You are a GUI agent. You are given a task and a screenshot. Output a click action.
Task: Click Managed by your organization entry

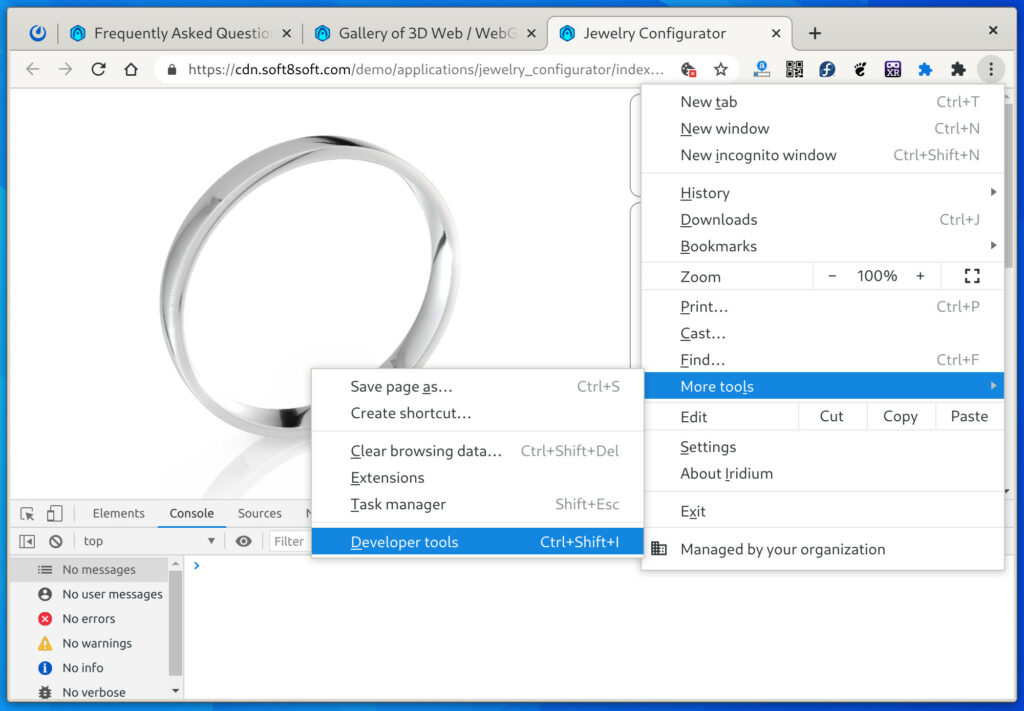[823, 549]
